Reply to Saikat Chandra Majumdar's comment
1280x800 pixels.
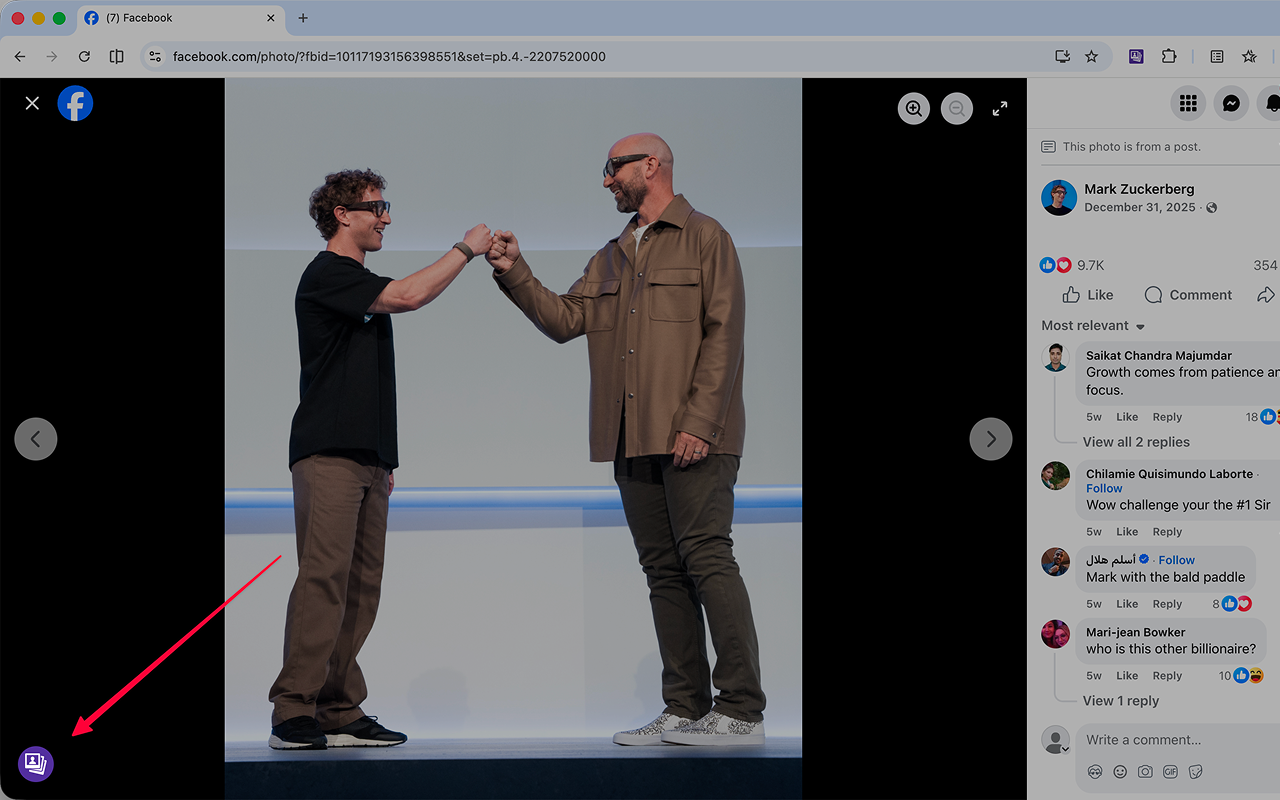tap(1167, 417)
